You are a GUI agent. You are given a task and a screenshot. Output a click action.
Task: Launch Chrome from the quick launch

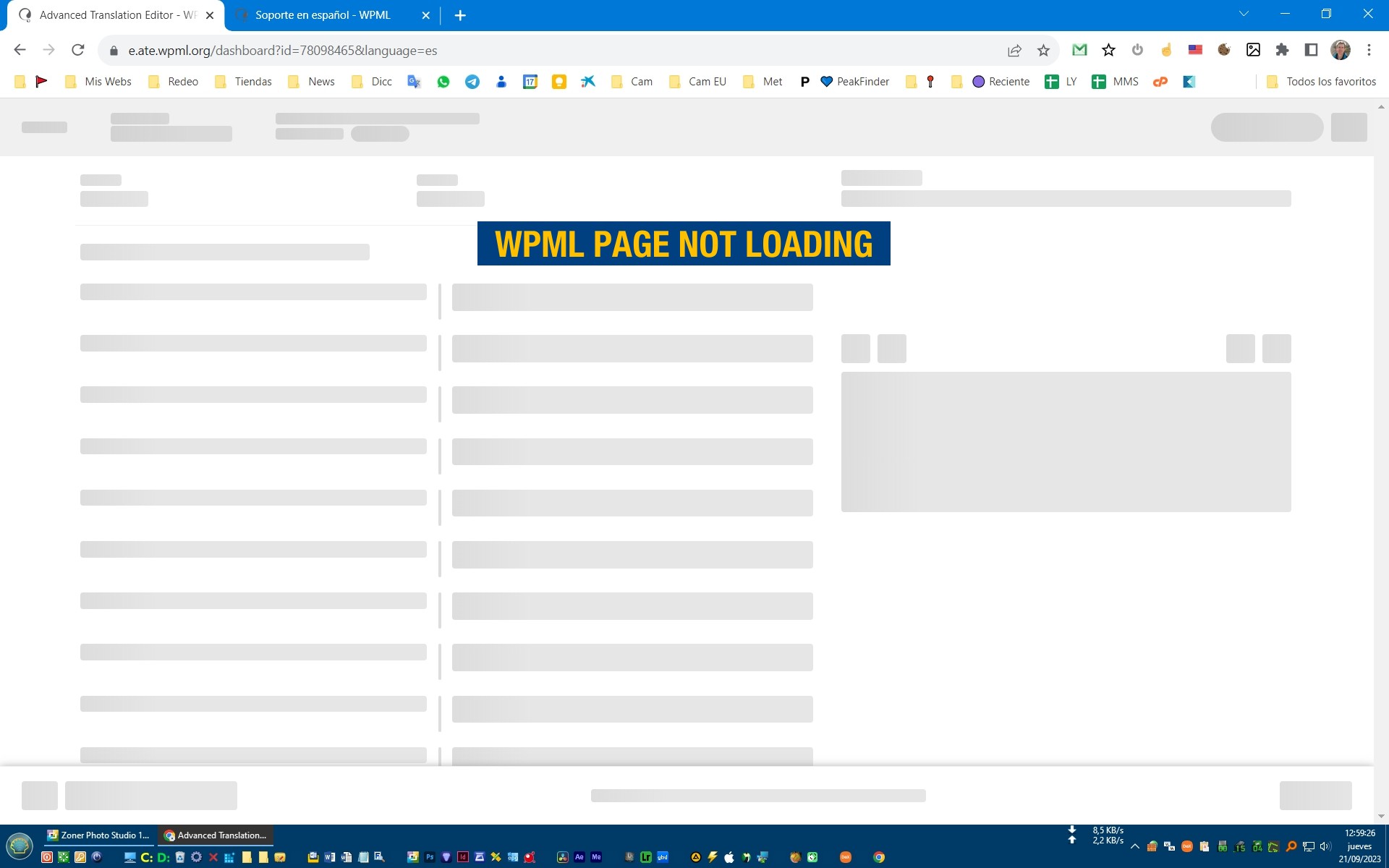click(879, 857)
